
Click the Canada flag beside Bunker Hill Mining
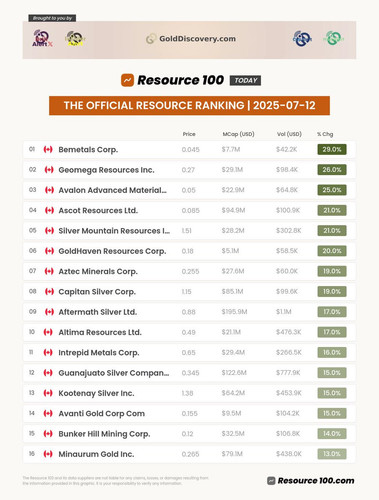[48, 434]
